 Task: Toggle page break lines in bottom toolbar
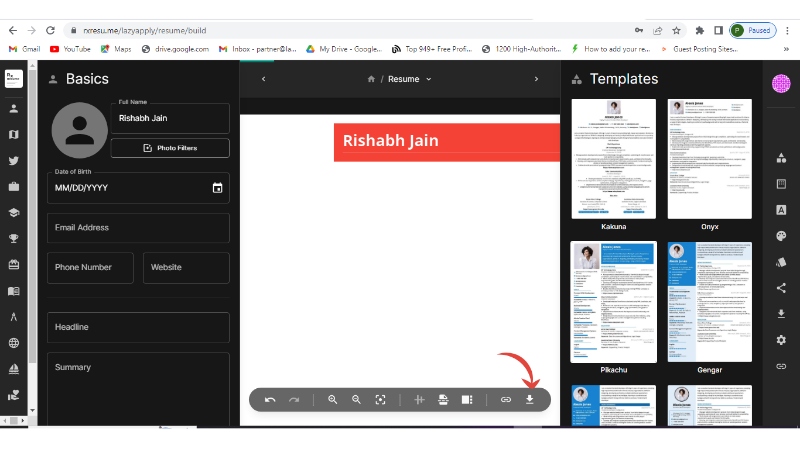pyautogui.click(x=419, y=400)
